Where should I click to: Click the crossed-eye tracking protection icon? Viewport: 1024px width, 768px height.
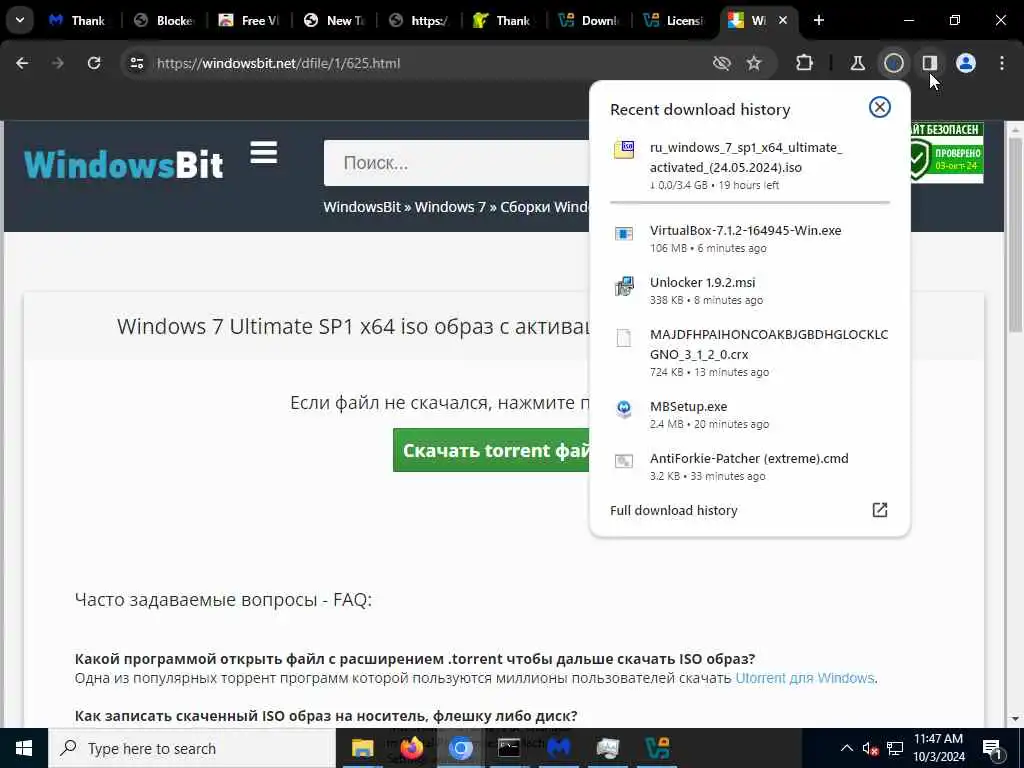(x=722, y=63)
